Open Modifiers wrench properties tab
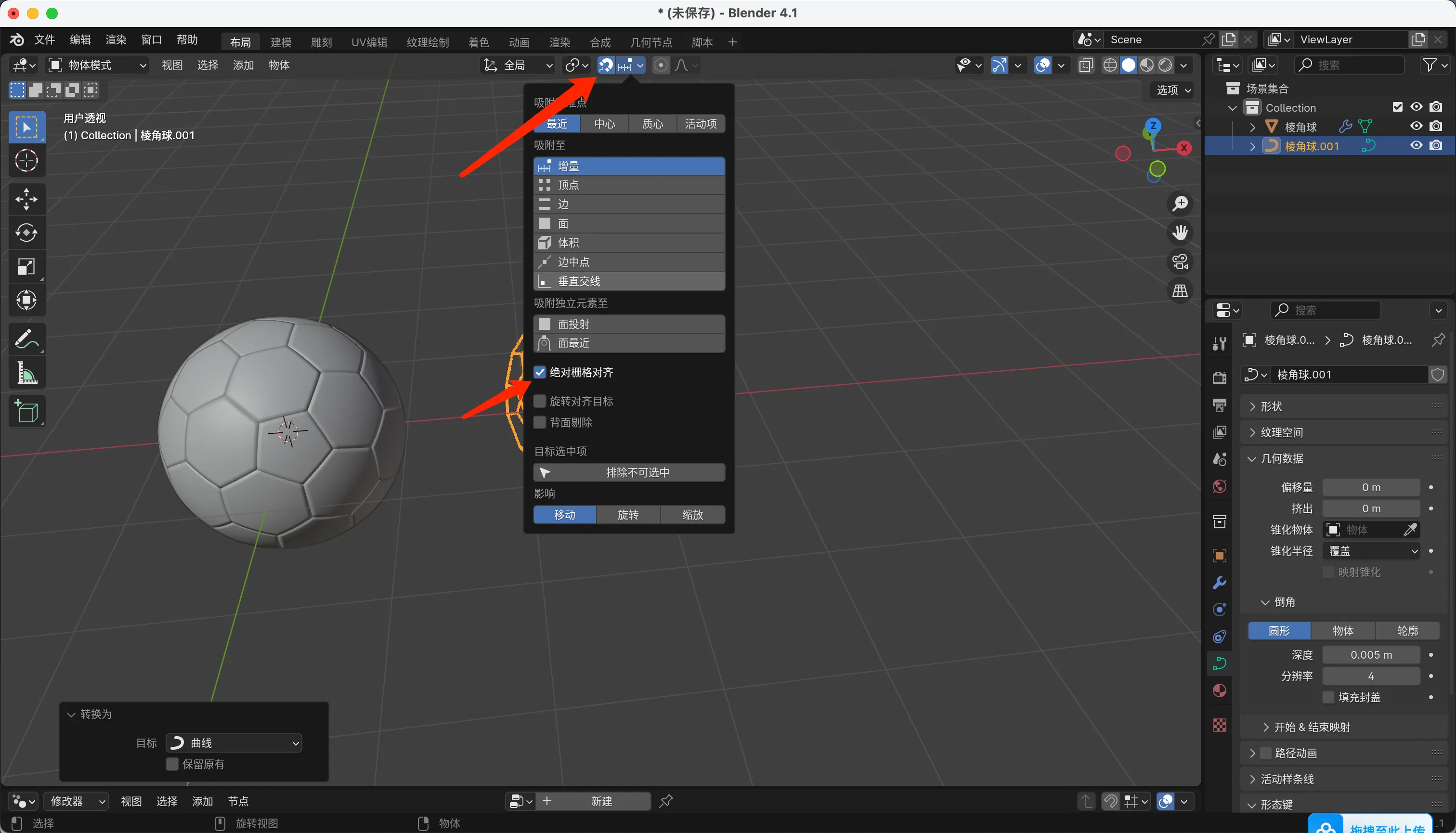 point(1219,583)
